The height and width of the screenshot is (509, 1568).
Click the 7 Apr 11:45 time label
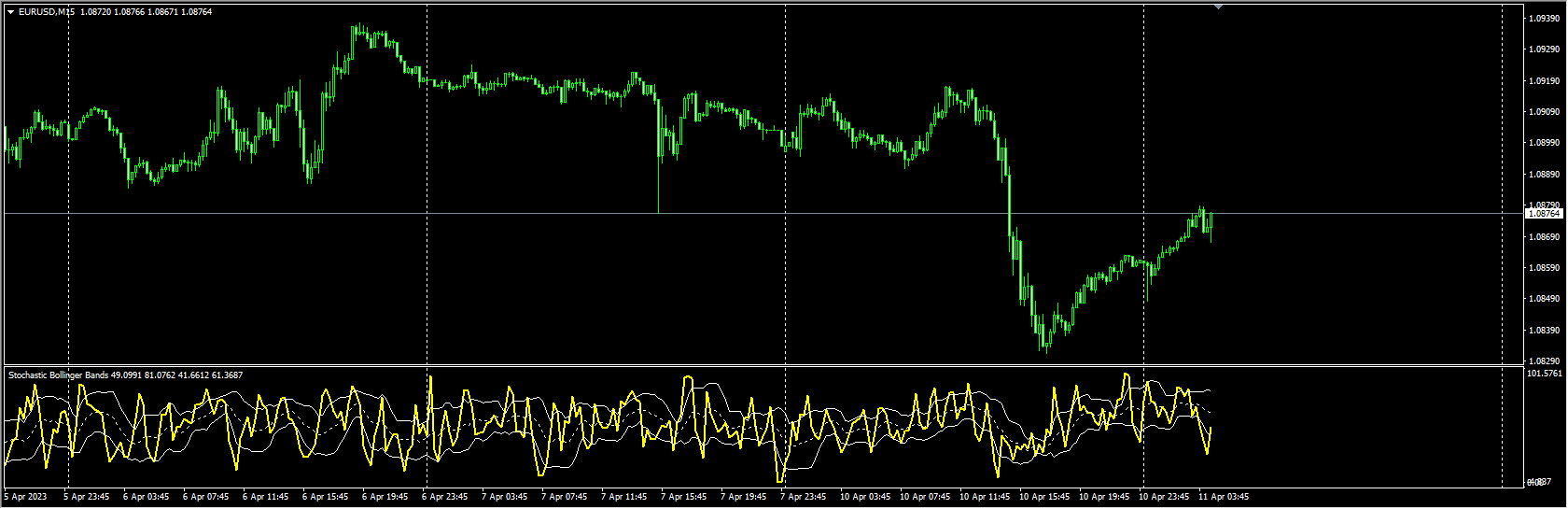point(623,497)
